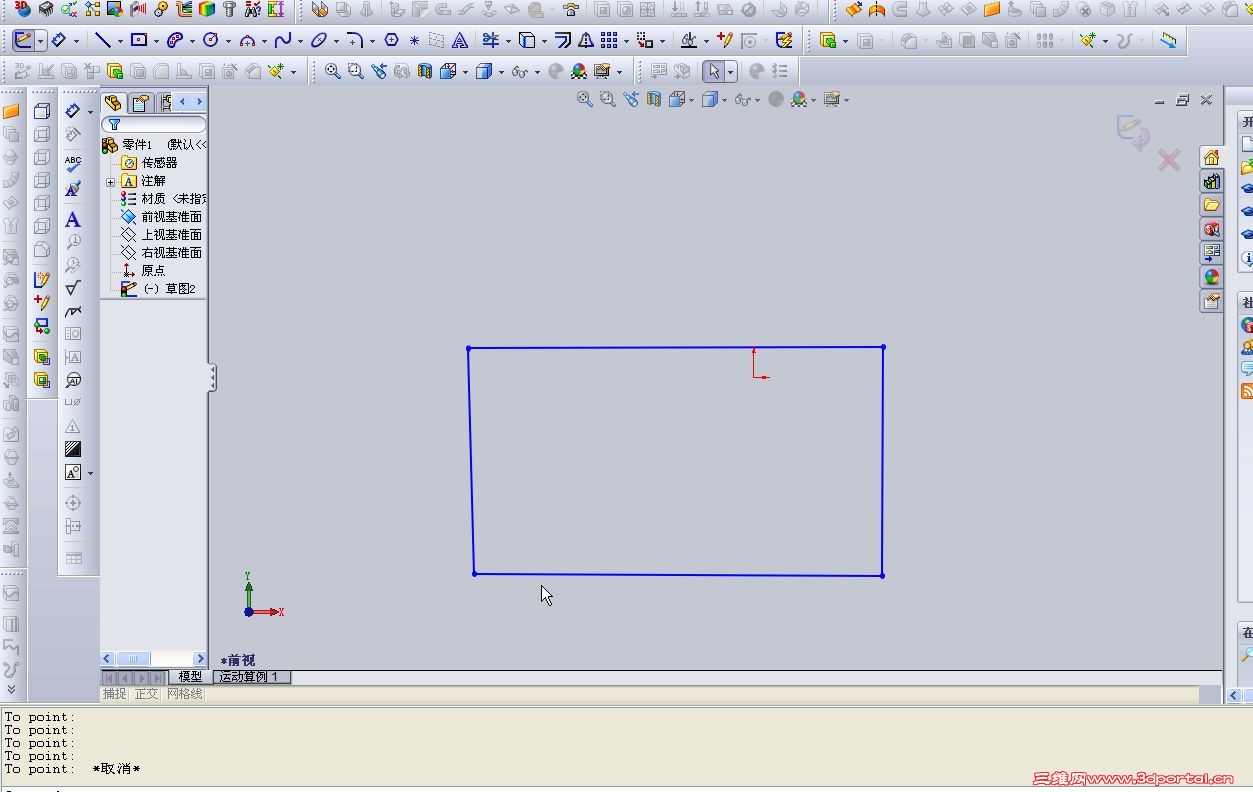Select the Convert Entities tool
Viewport: 1253px width, 792px height.
(x=527, y=41)
